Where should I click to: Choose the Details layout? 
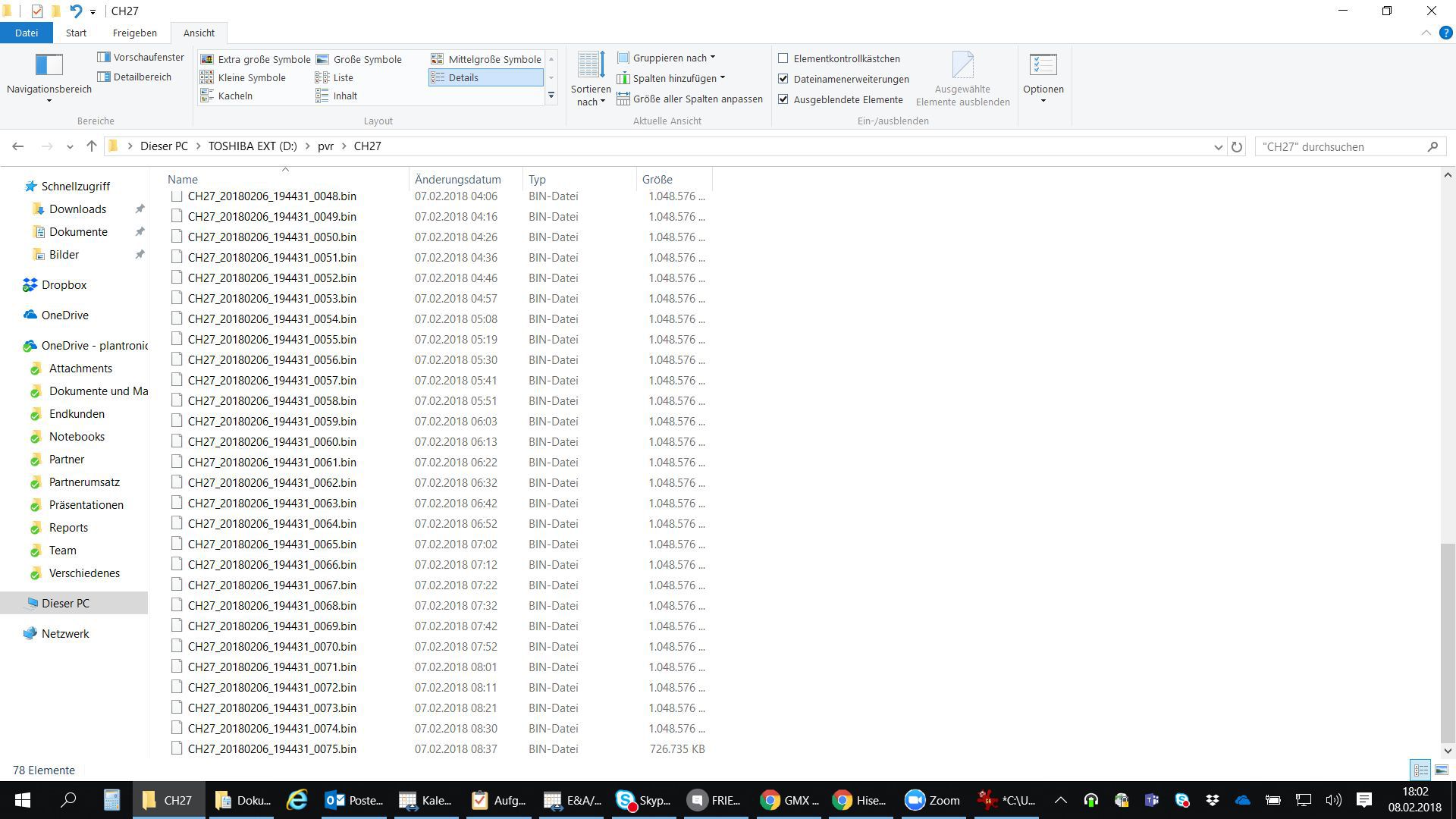click(x=486, y=77)
